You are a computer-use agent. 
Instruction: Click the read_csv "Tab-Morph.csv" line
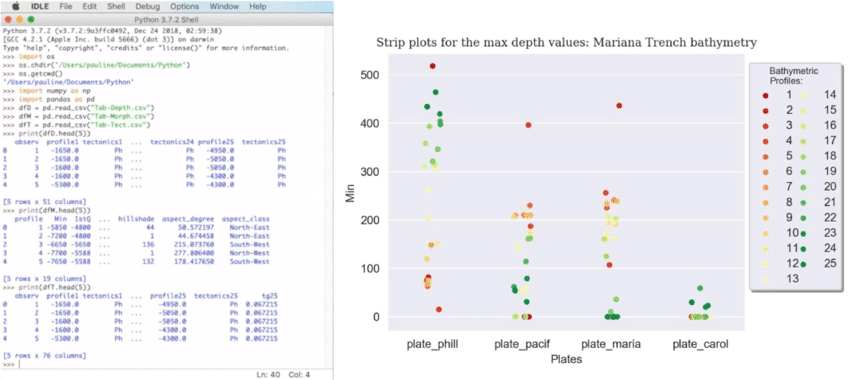(80, 117)
